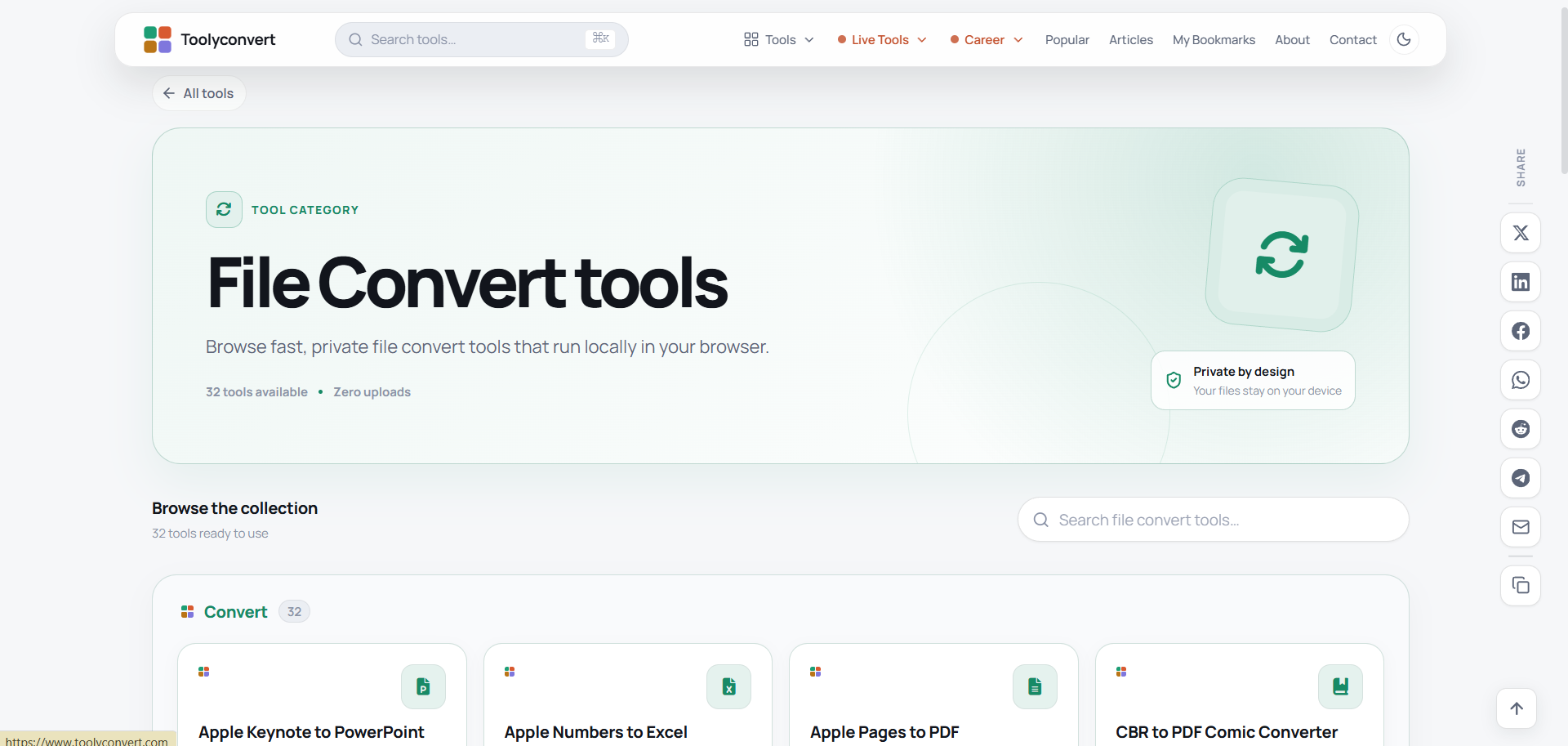The width and height of the screenshot is (1568, 746).
Task: Go to the Contact page
Action: (1353, 39)
